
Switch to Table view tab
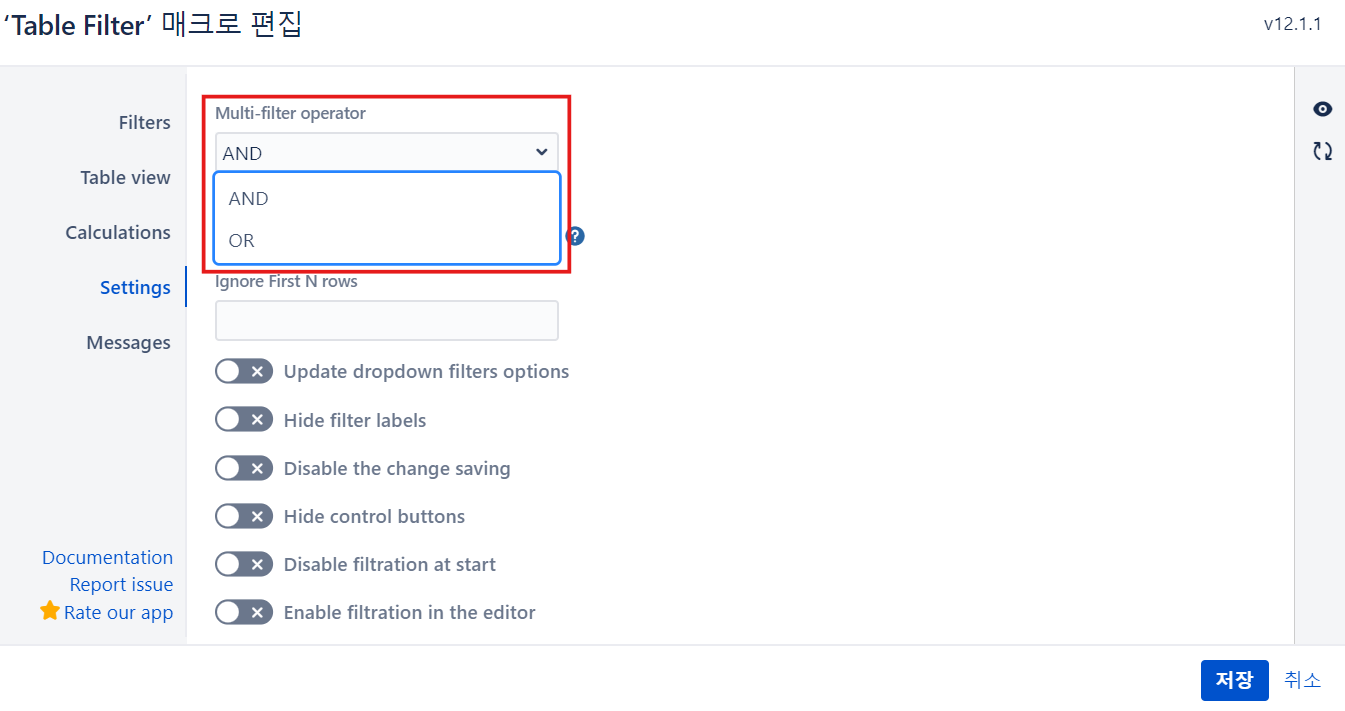click(x=125, y=177)
